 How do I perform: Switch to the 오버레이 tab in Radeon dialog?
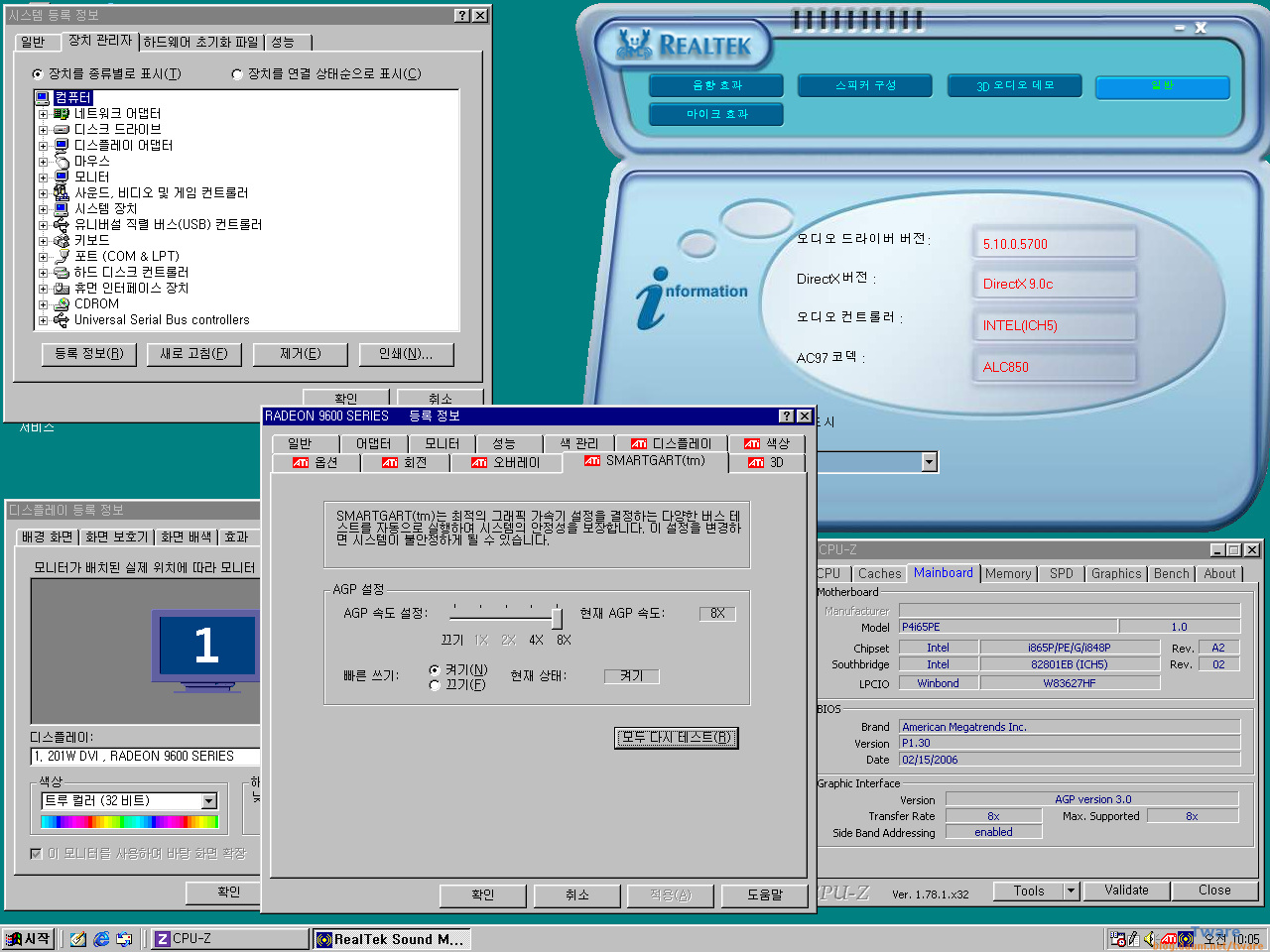point(505,462)
